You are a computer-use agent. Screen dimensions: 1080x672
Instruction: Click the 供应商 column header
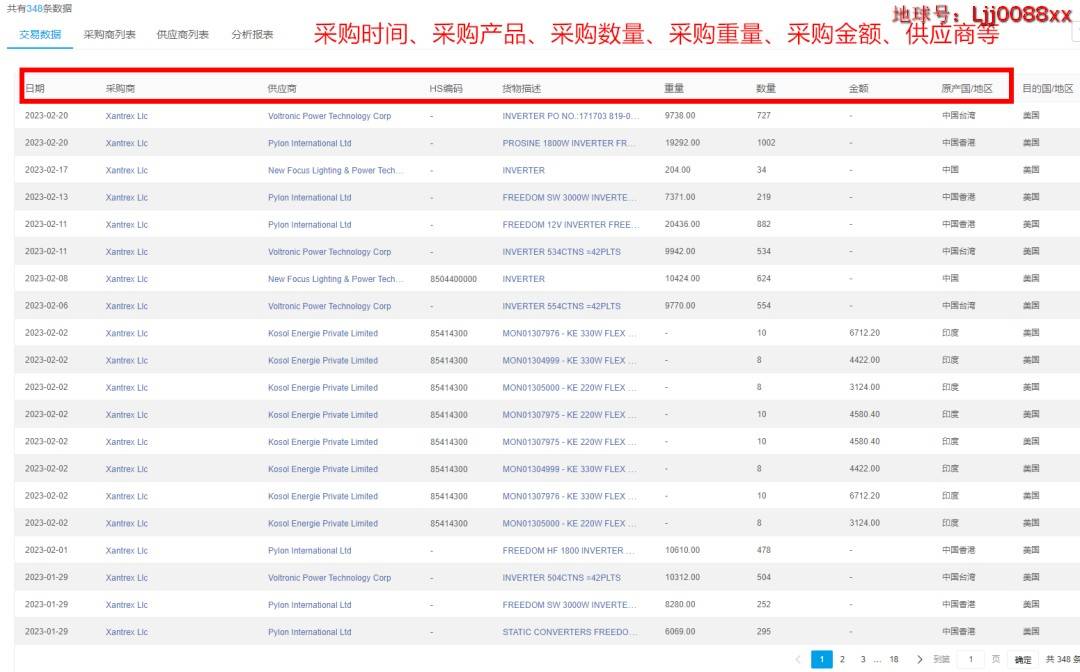coord(282,88)
